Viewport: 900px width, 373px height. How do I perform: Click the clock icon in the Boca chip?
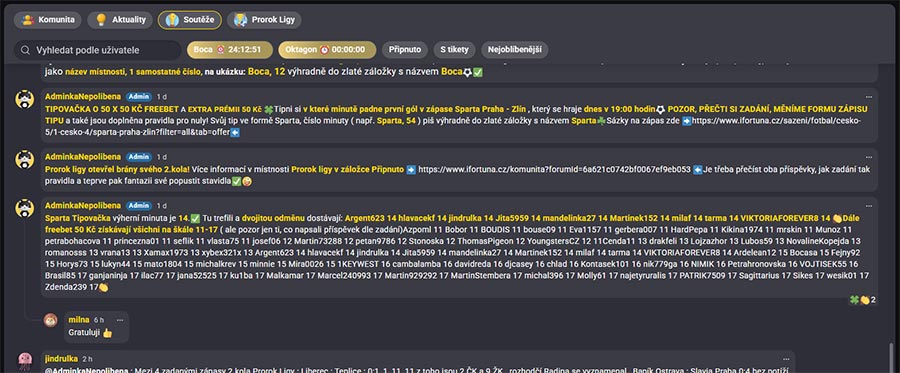pos(220,50)
